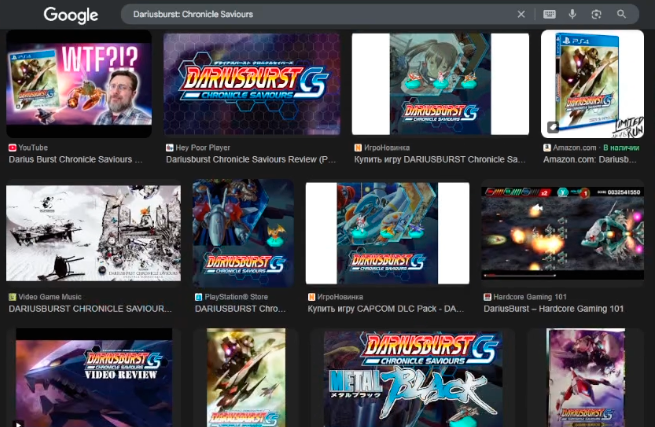Viewport: 655px width, 427px height.
Task: Open 'Darius Burst Chronicle Saviours ...' YouTube link
Action: (76, 160)
